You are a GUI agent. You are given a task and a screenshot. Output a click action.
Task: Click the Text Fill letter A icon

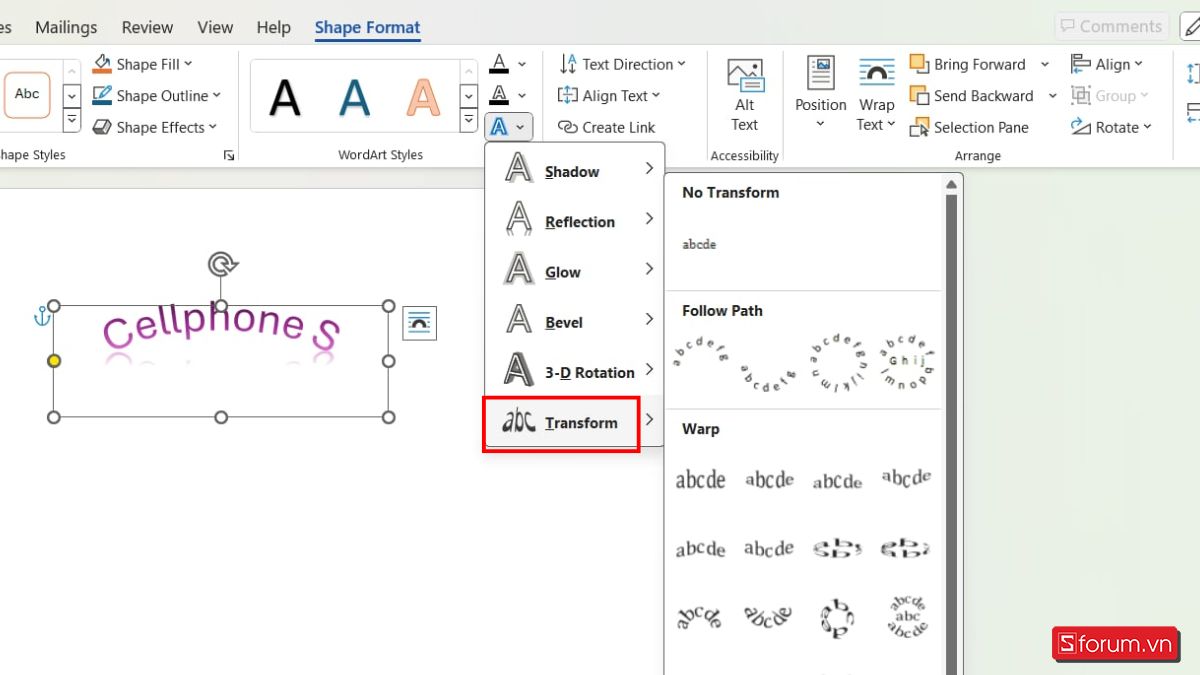click(499, 65)
